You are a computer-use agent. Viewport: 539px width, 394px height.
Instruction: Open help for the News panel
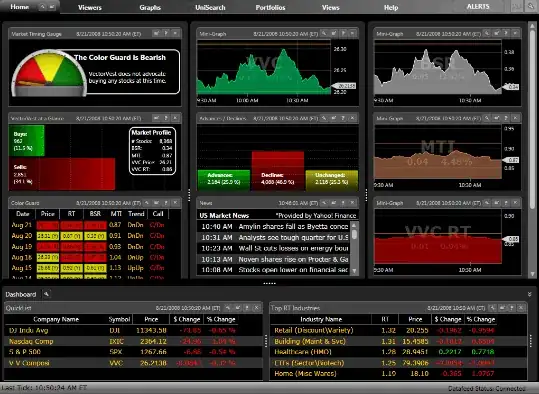coord(343,203)
